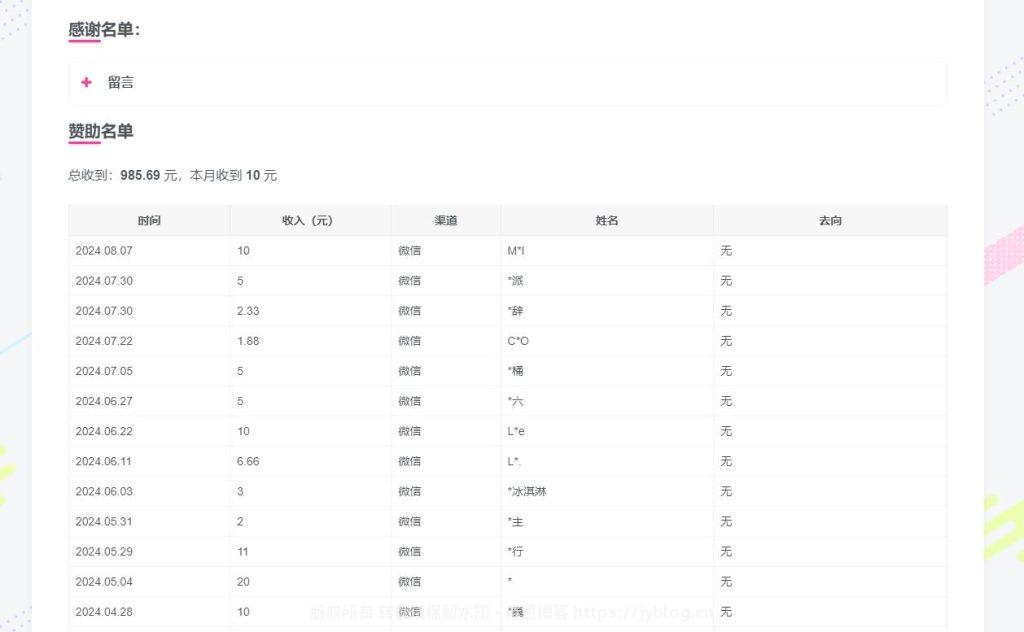
Task: Select the 渠道 column header
Action: pyautogui.click(x=445, y=220)
